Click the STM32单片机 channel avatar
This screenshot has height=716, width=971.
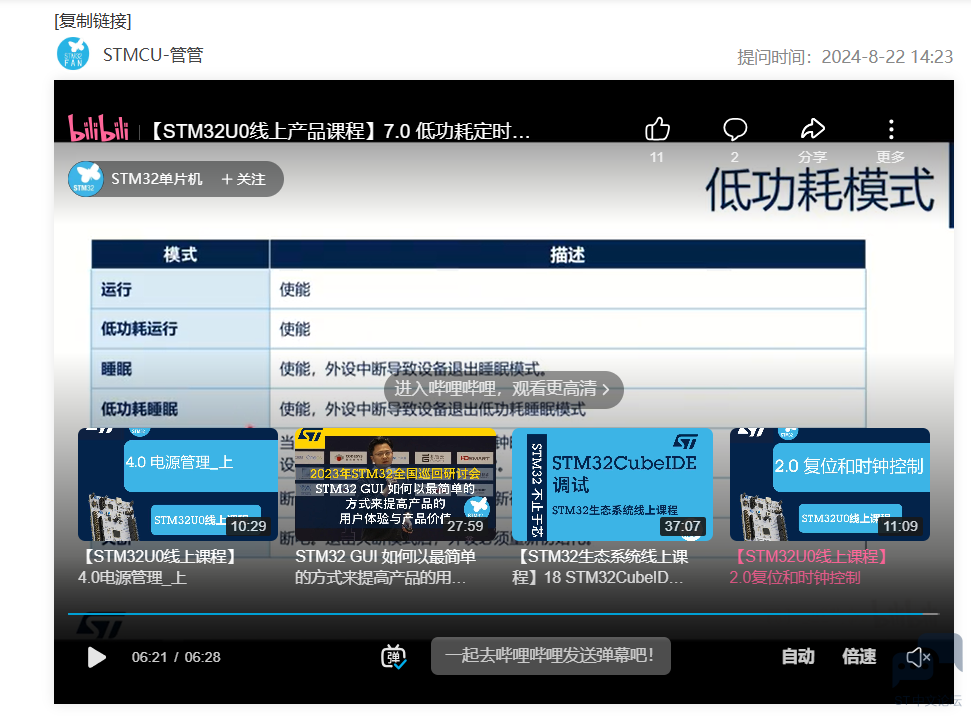pos(85,179)
